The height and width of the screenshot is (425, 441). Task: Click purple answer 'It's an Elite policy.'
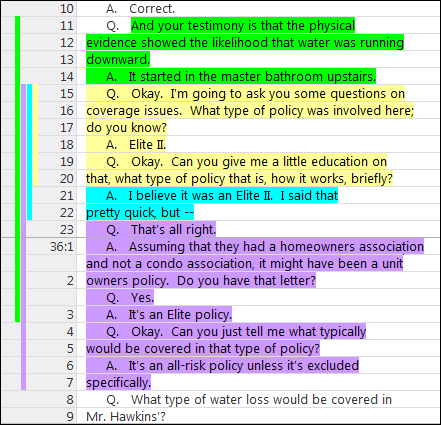point(180,315)
